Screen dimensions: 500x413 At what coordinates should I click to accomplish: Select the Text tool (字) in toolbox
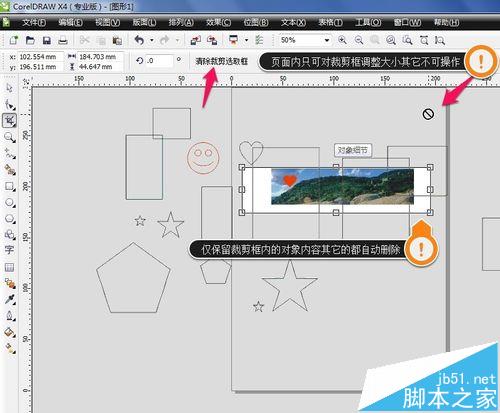pyautogui.click(x=9, y=250)
